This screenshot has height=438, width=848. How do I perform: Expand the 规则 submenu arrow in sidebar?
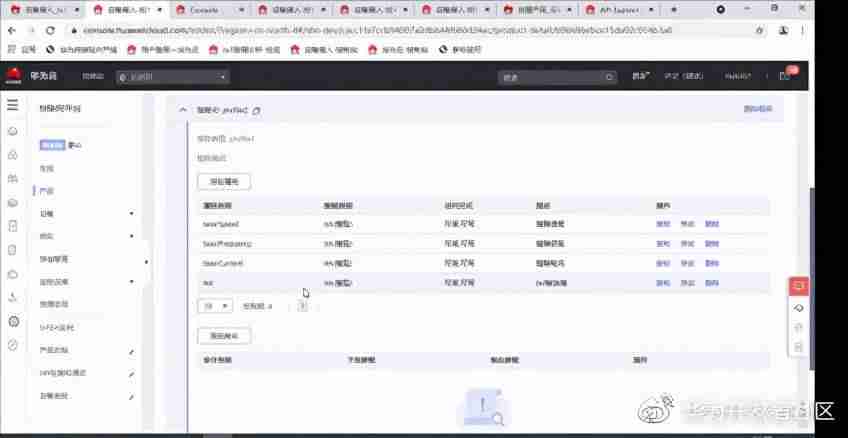(x=131, y=236)
